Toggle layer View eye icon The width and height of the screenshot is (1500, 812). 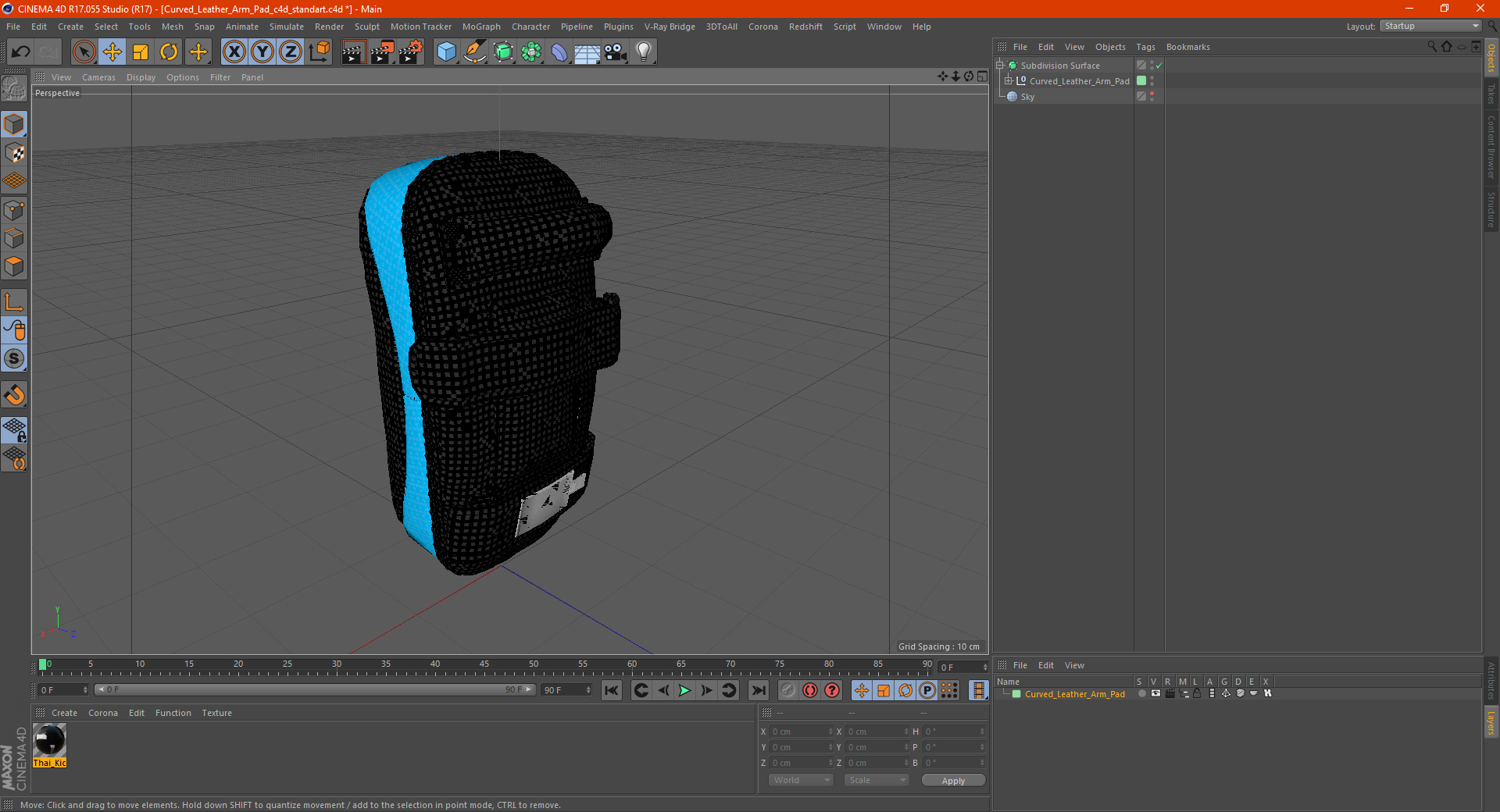(1155, 693)
